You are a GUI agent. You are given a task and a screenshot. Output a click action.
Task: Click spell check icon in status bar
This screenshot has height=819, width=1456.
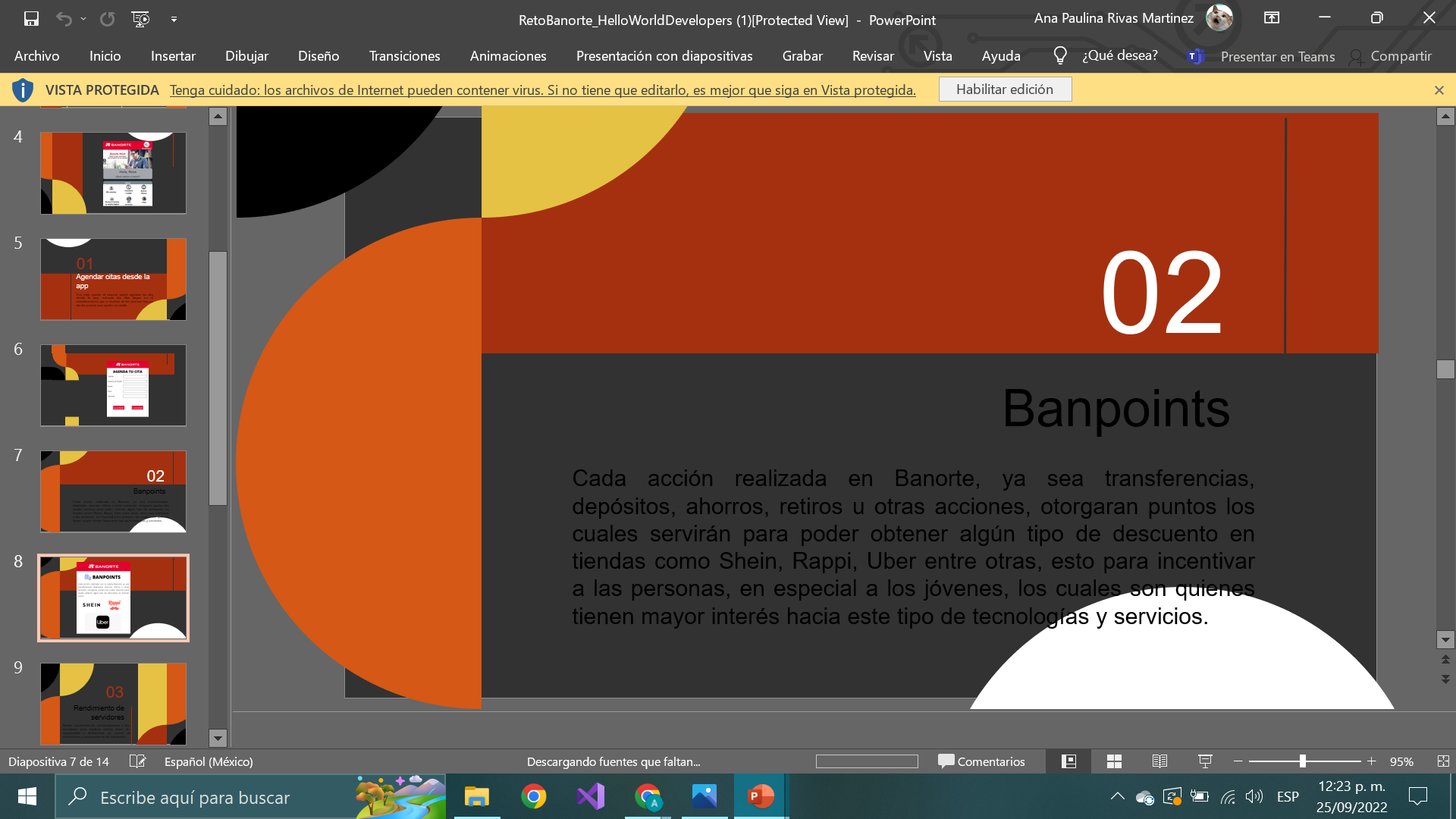pos(137,761)
